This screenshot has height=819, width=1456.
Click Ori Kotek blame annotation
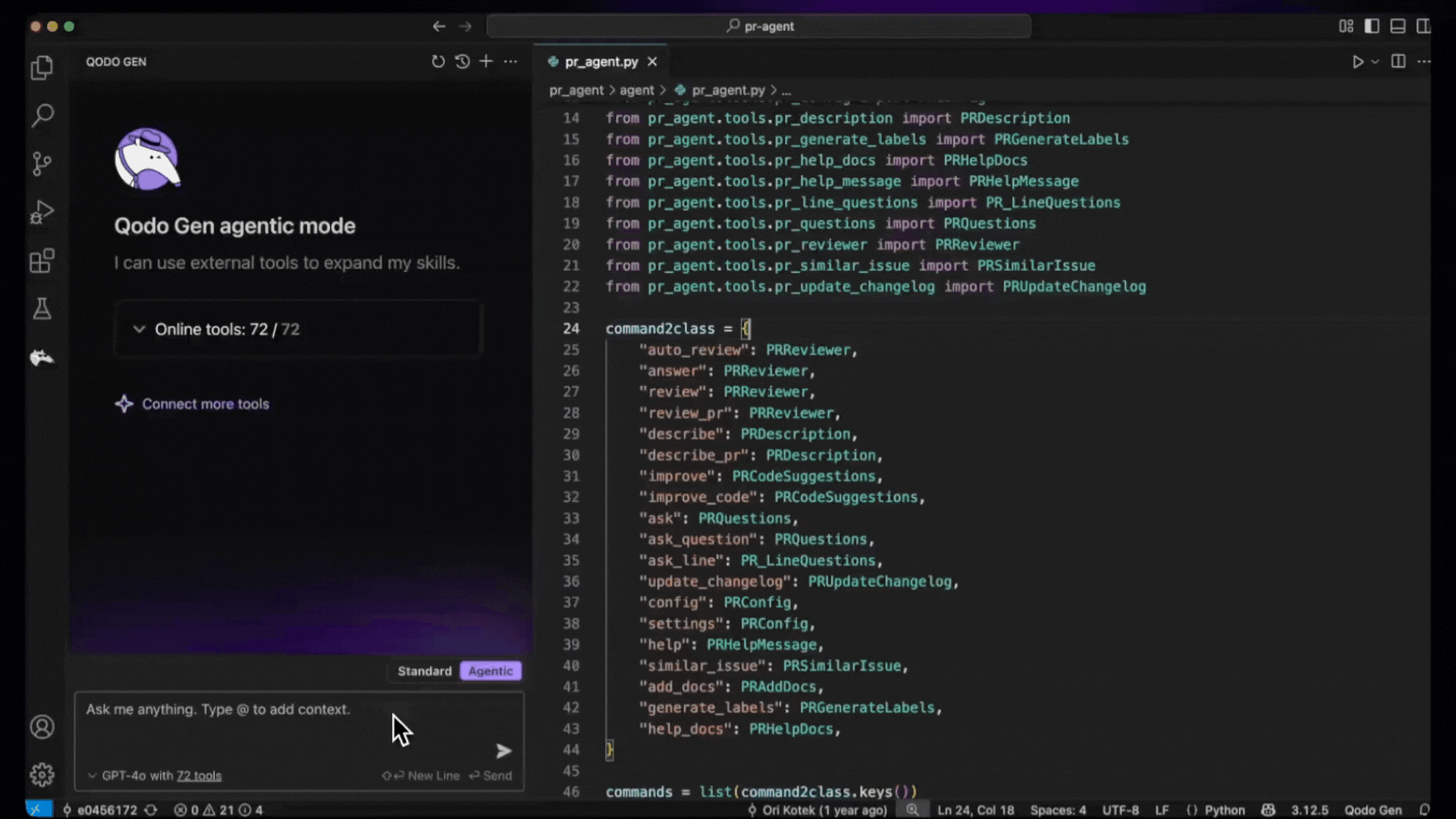[817, 810]
